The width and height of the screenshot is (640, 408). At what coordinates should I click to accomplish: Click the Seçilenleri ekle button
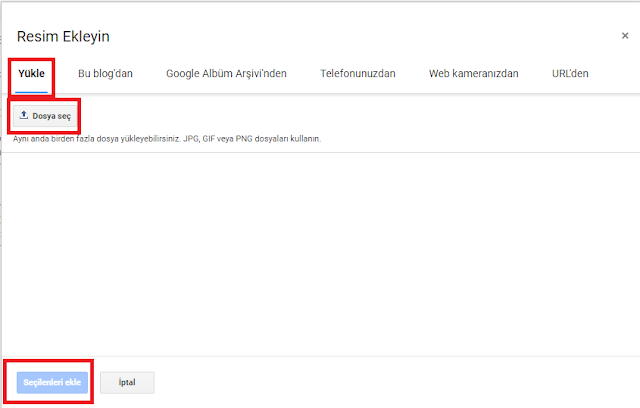point(52,382)
